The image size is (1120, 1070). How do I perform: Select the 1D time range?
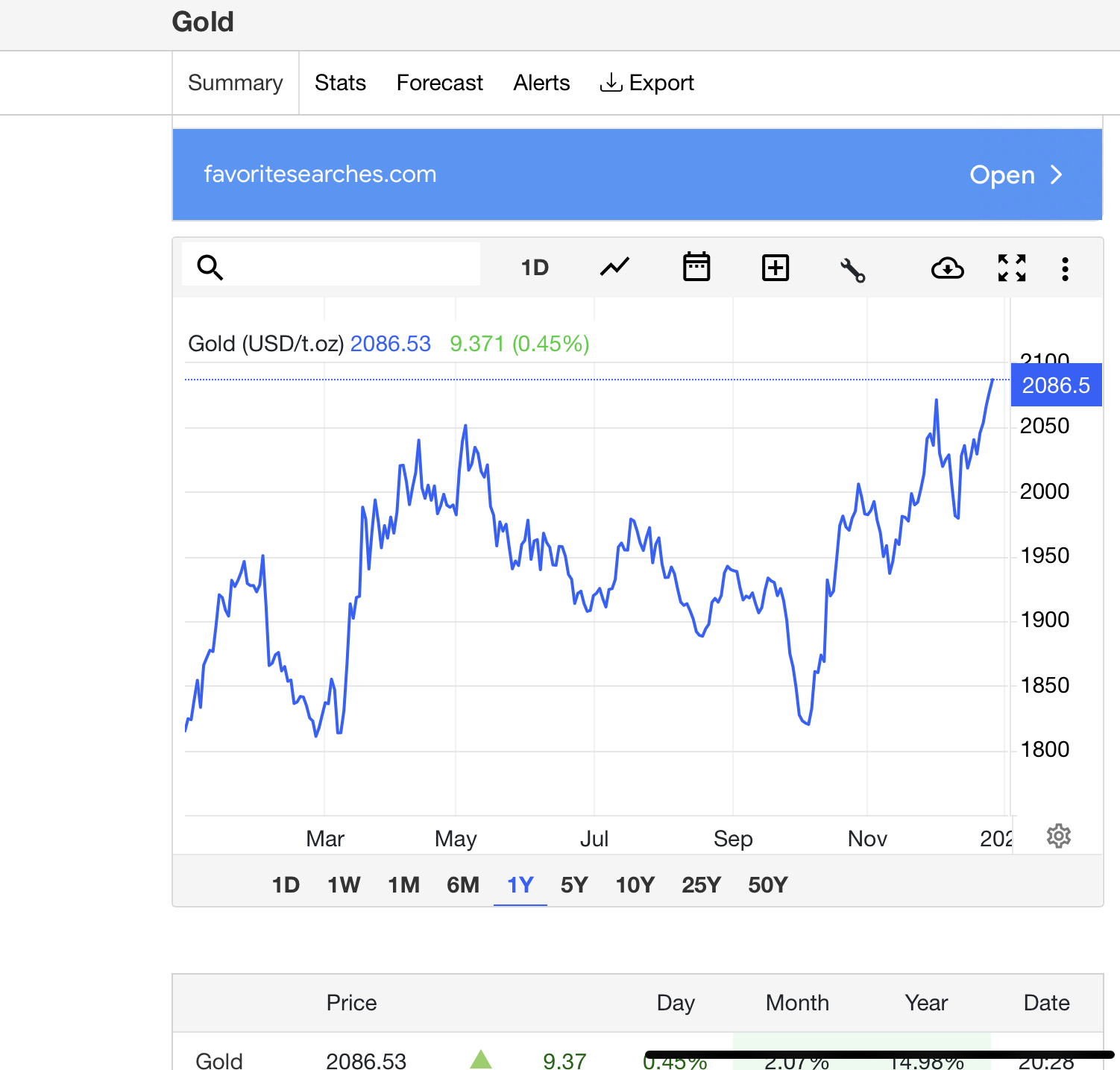pos(286,885)
